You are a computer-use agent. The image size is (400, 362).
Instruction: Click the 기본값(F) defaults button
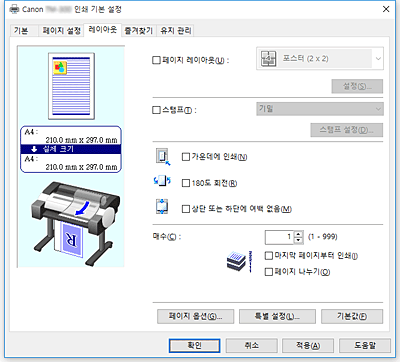point(352,316)
